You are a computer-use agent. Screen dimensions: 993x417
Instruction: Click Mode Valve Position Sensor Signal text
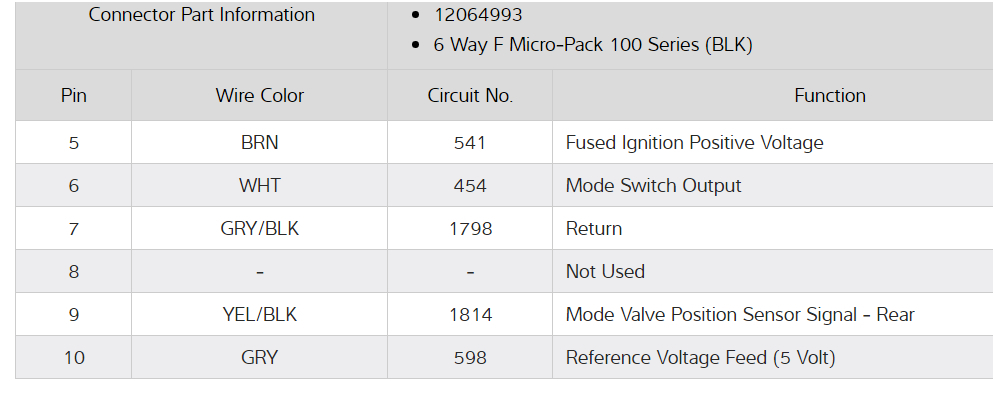coord(739,315)
